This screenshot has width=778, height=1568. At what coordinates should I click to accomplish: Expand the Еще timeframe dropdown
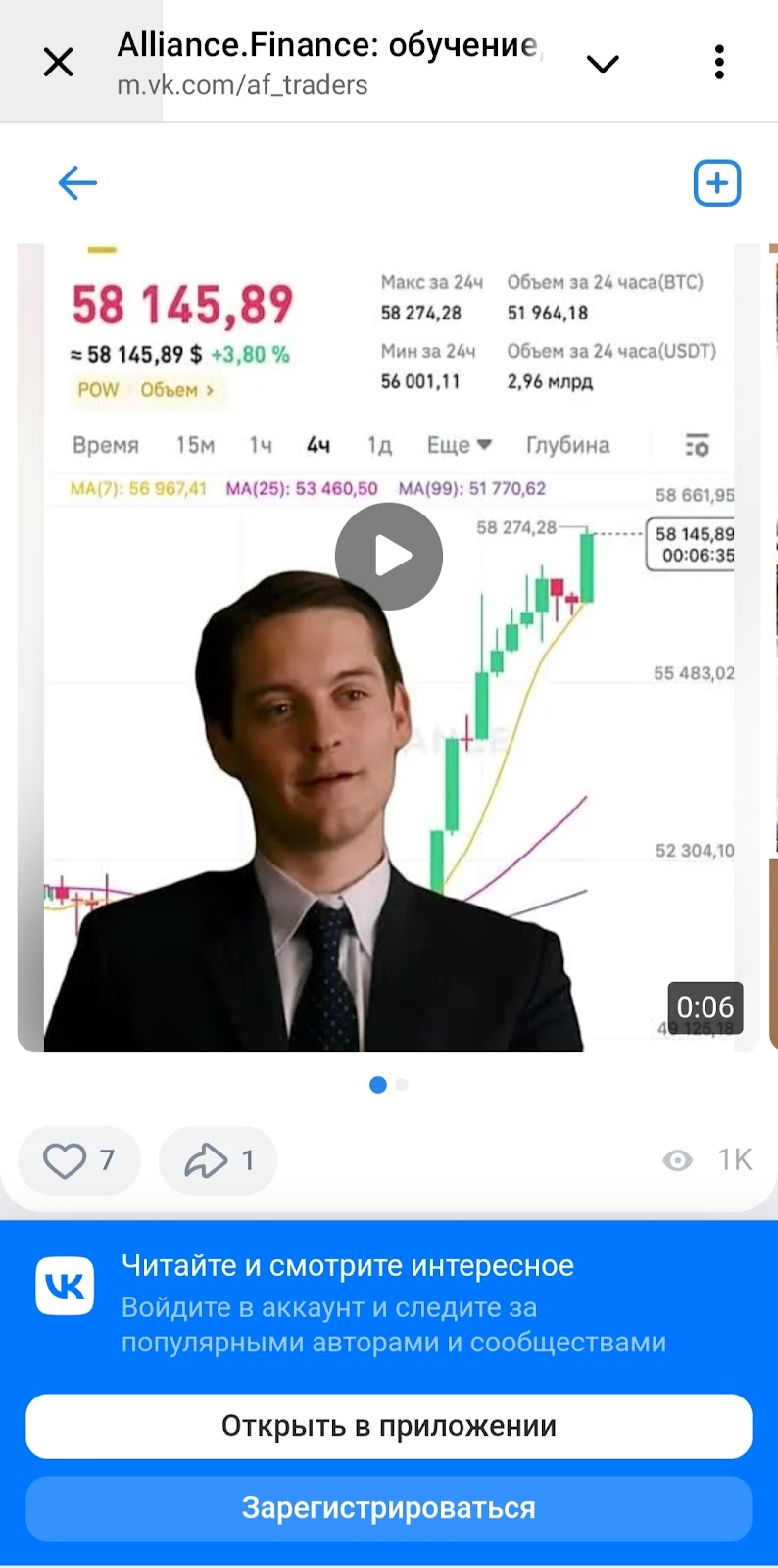point(459,446)
